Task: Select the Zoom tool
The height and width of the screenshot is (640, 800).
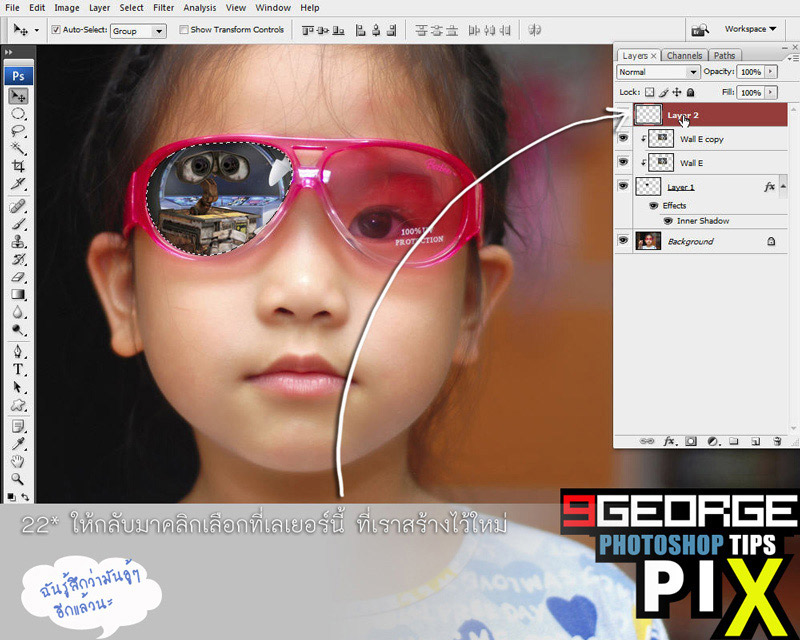Action: click(x=18, y=479)
